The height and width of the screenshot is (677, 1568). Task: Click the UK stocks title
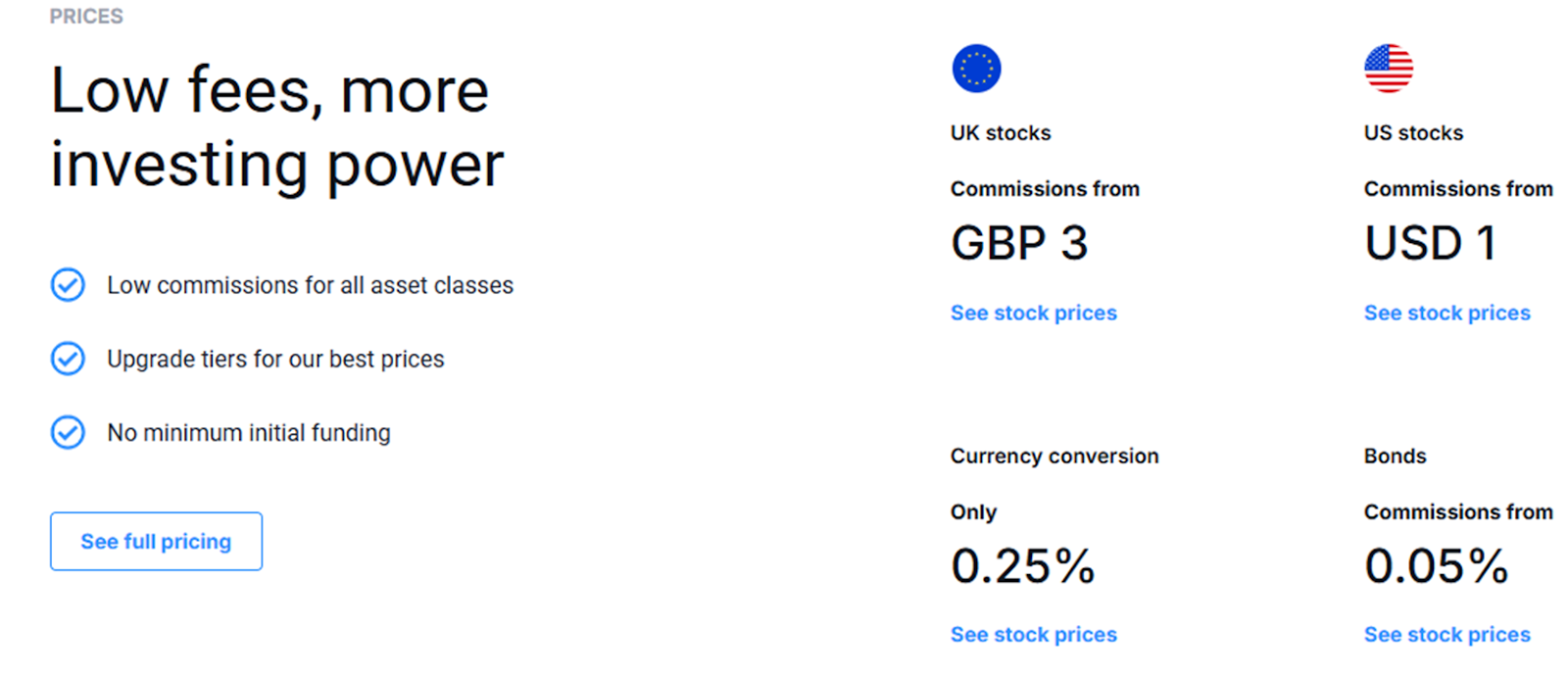(x=1001, y=133)
